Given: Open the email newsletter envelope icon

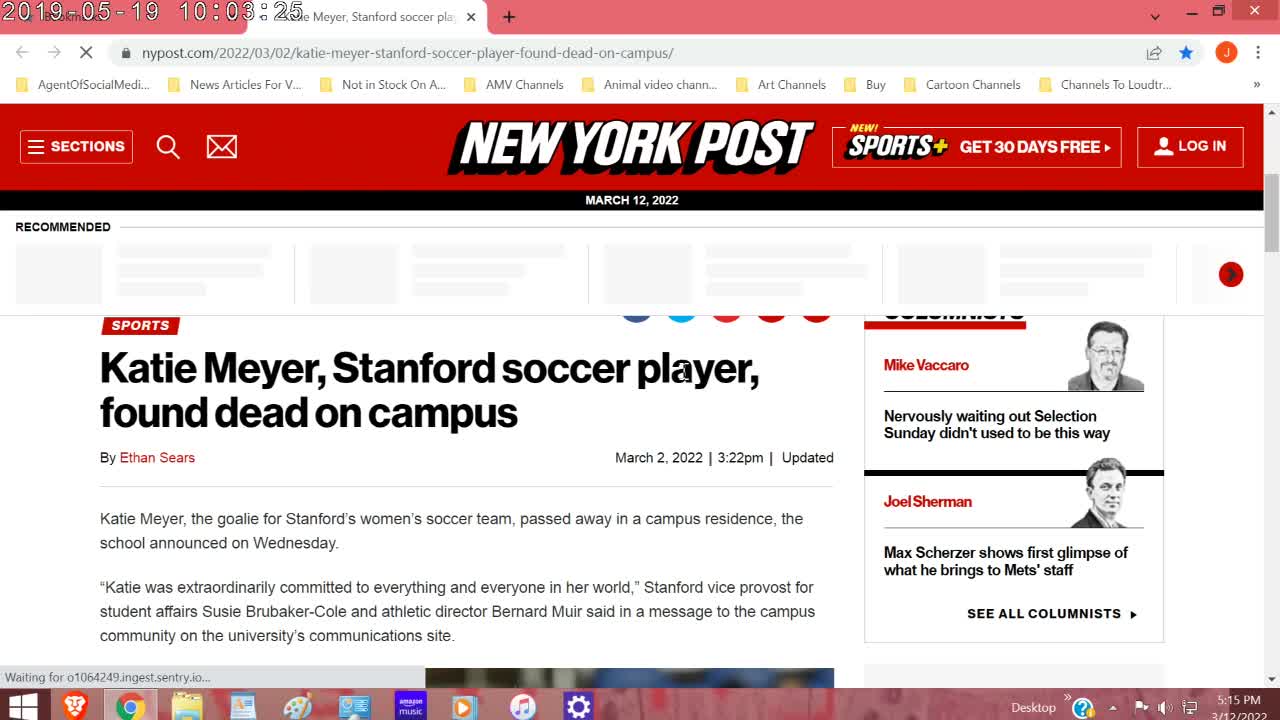Looking at the screenshot, I should pyautogui.click(x=222, y=147).
